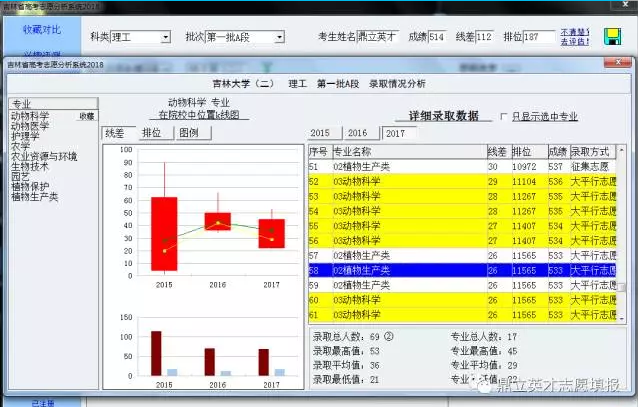The height and width of the screenshot is (407, 638).
Task: Select 生物技术 in the 专业 list
Action: (30, 167)
